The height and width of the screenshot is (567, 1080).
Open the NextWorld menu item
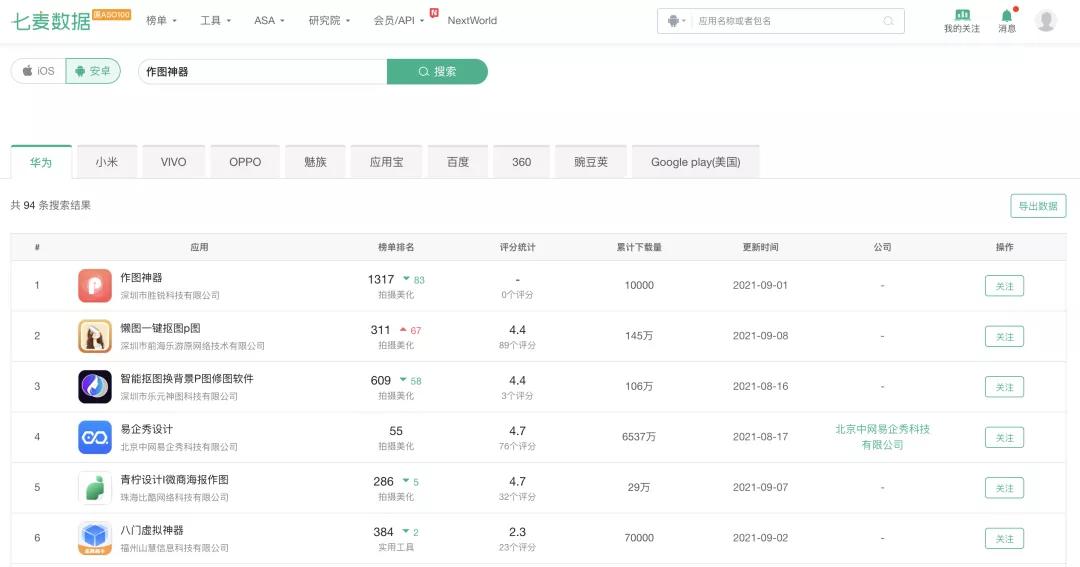pyautogui.click(x=472, y=21)
